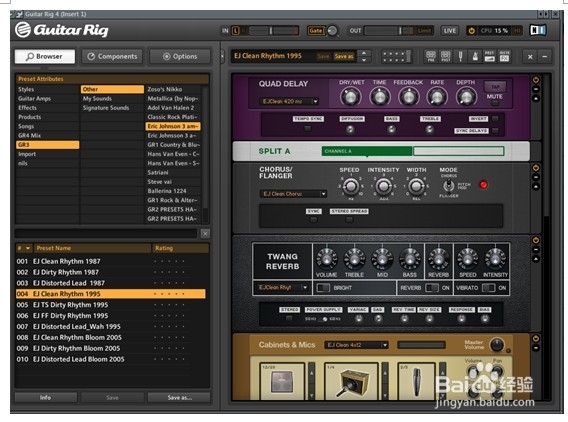568x422 pixels.
Task: Sort presets by Rating column
Action: point(180,248)
